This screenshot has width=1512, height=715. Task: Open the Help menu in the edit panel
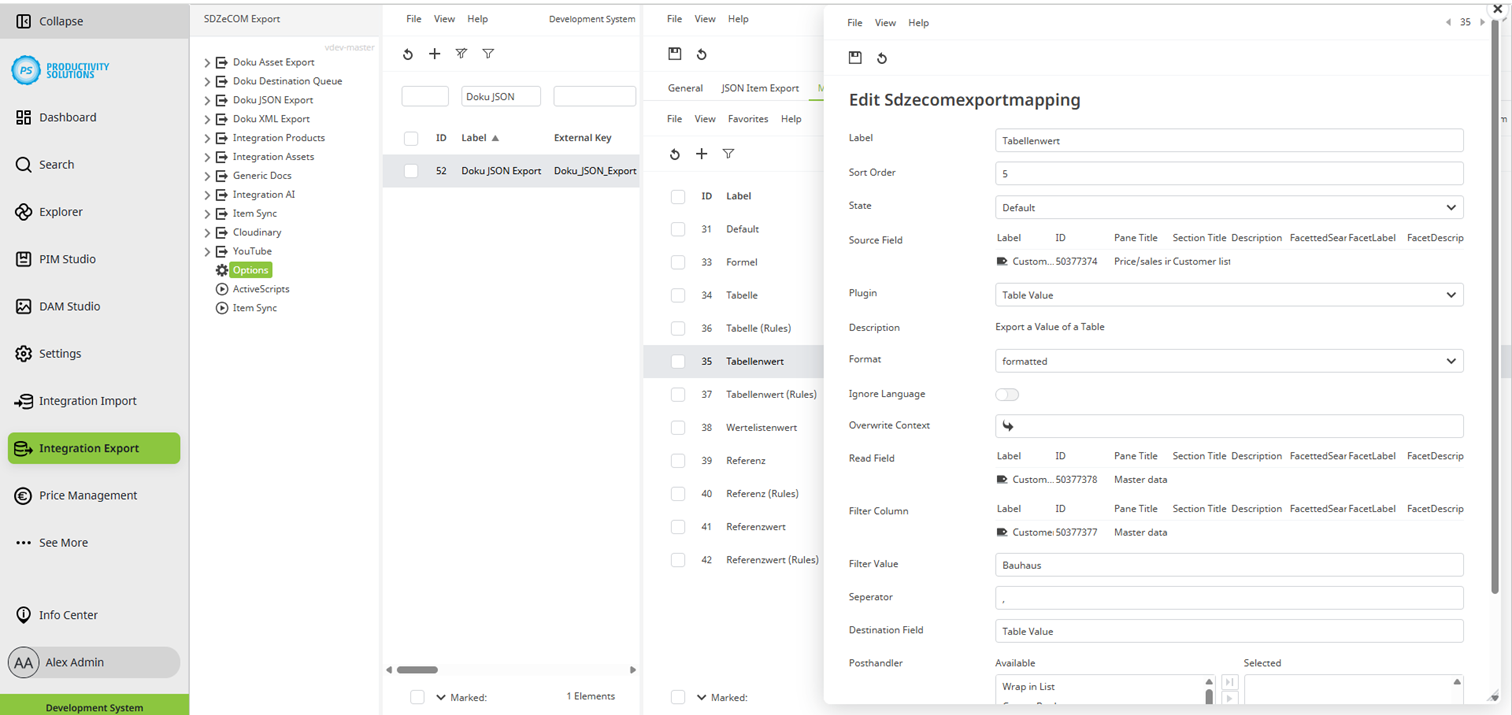click(x=918, y=22)
